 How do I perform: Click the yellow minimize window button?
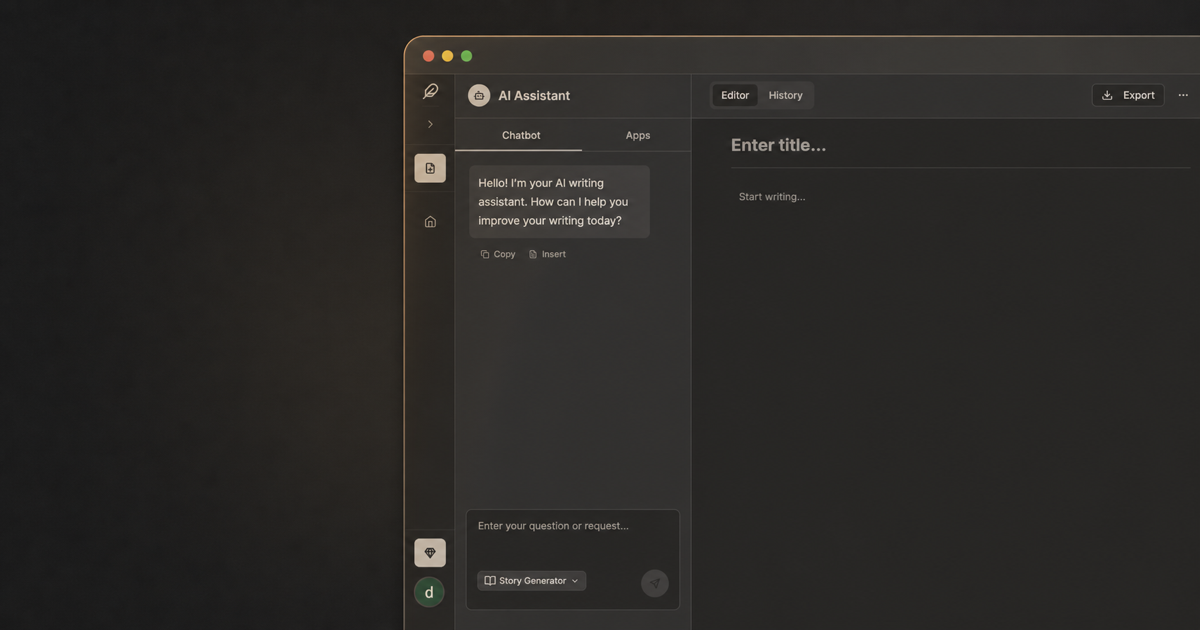tap(448, 56)
